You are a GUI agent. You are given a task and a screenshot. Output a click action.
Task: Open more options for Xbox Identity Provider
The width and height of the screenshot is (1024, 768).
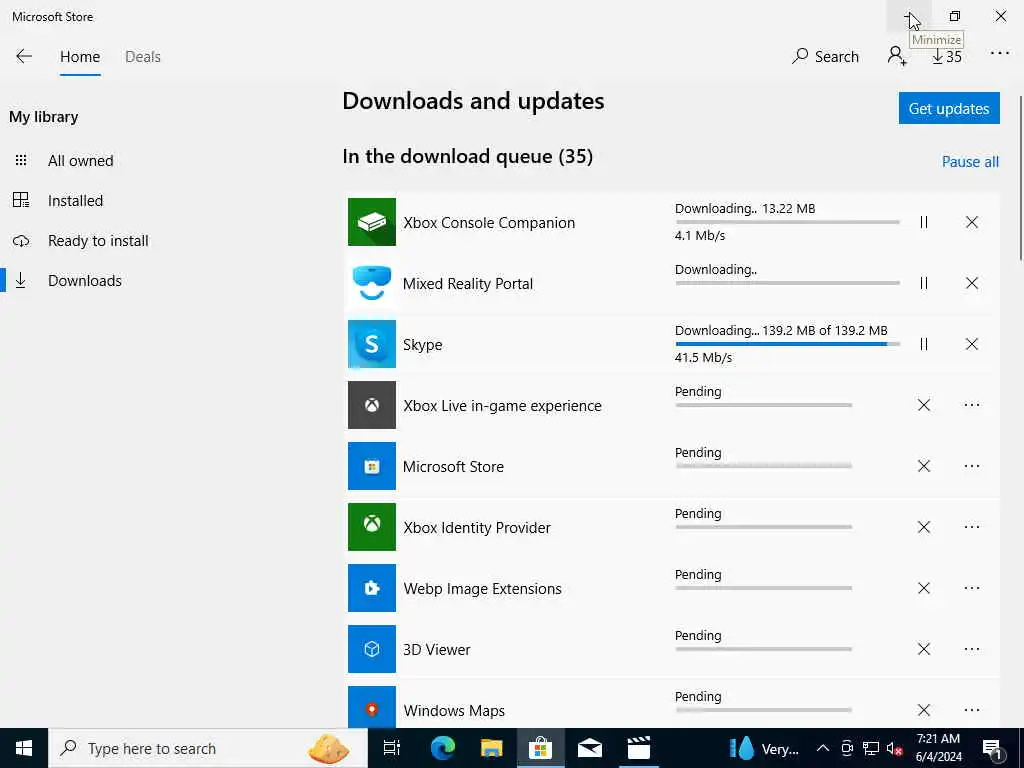[972, 527]
